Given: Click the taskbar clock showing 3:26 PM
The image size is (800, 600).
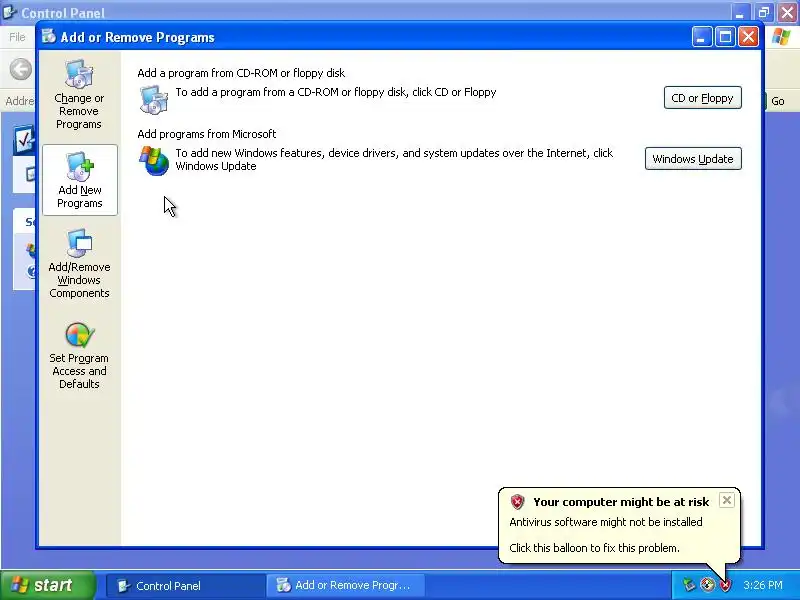Looking at the screenshot, I should [x=763, y=585].
